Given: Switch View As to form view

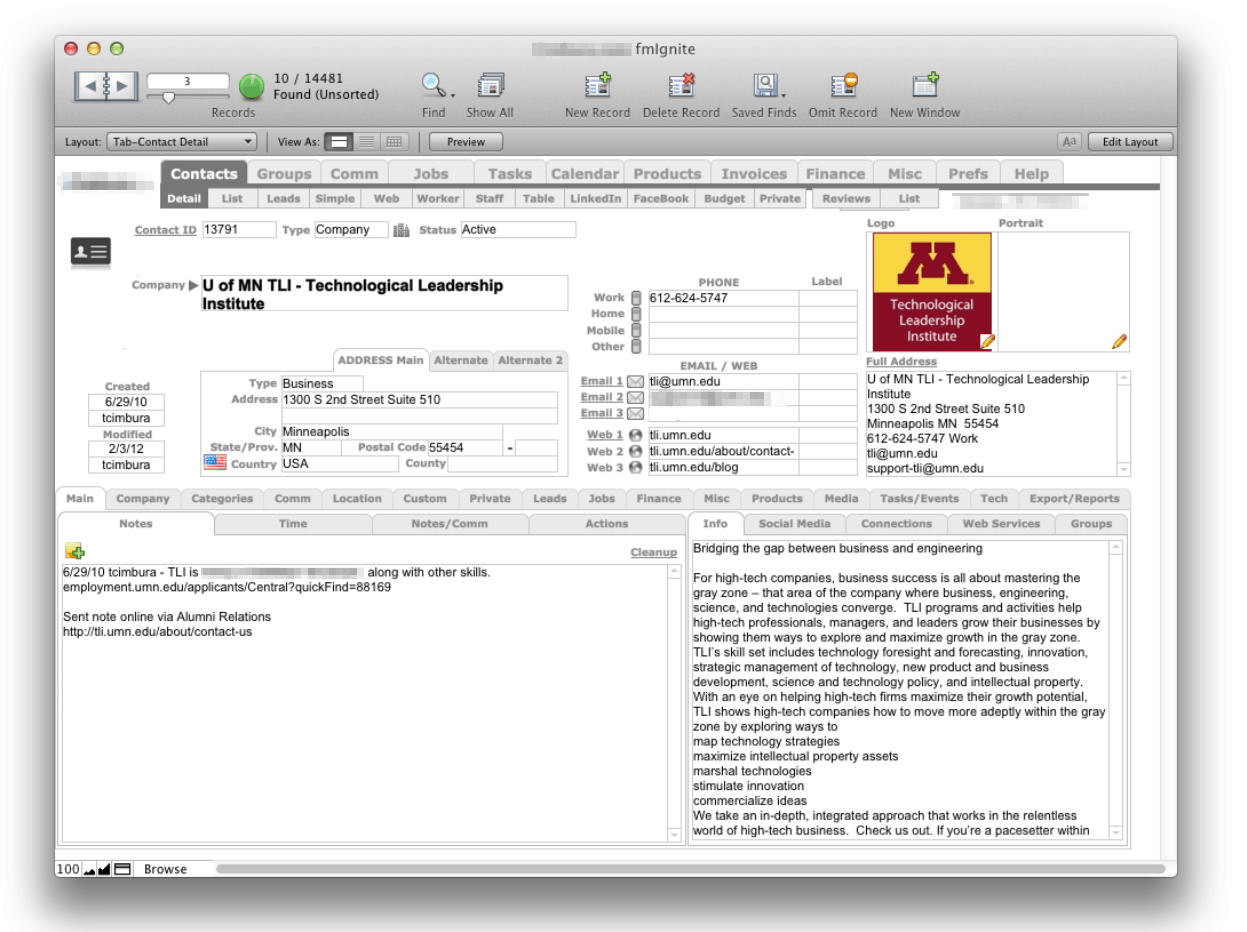Looking at the screenshot, I should coord(340,142).
